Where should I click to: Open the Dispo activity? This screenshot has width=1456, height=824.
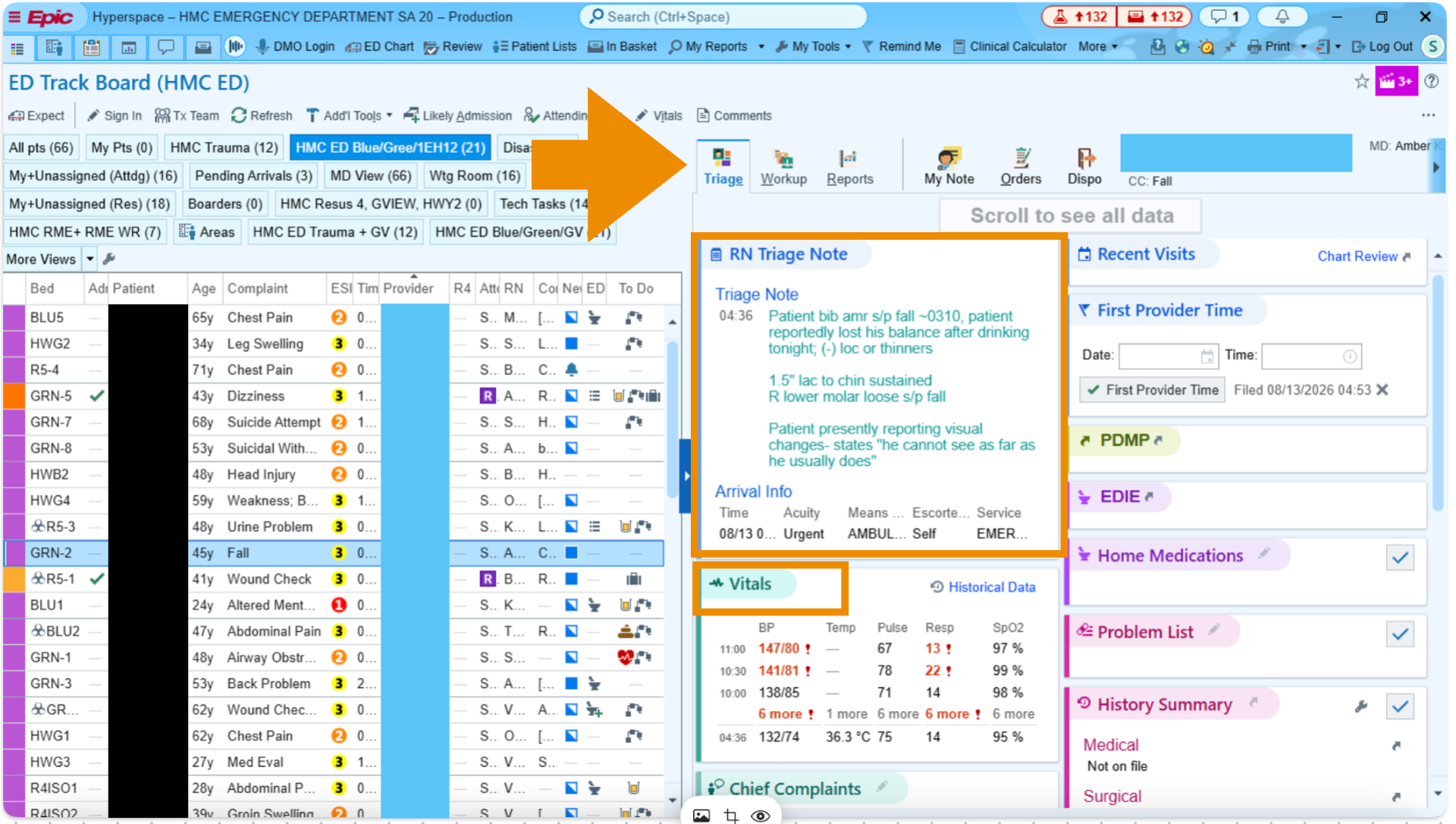pos(1084,166)
